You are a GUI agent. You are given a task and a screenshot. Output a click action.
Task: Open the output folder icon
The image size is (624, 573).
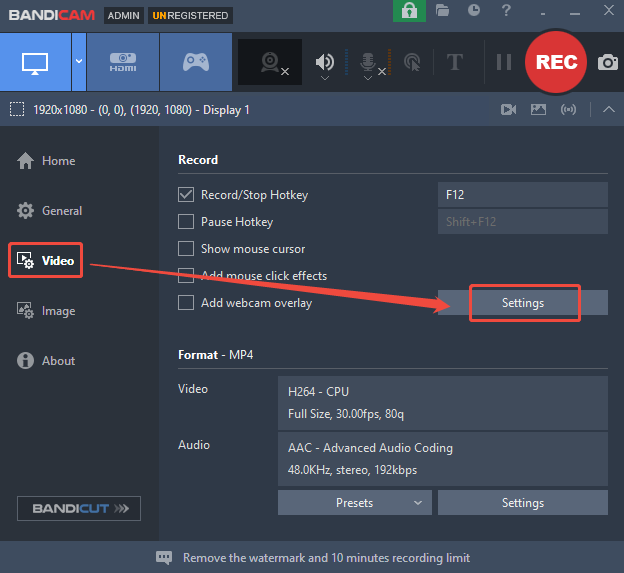pyautogui.click(x=442, y=10)
